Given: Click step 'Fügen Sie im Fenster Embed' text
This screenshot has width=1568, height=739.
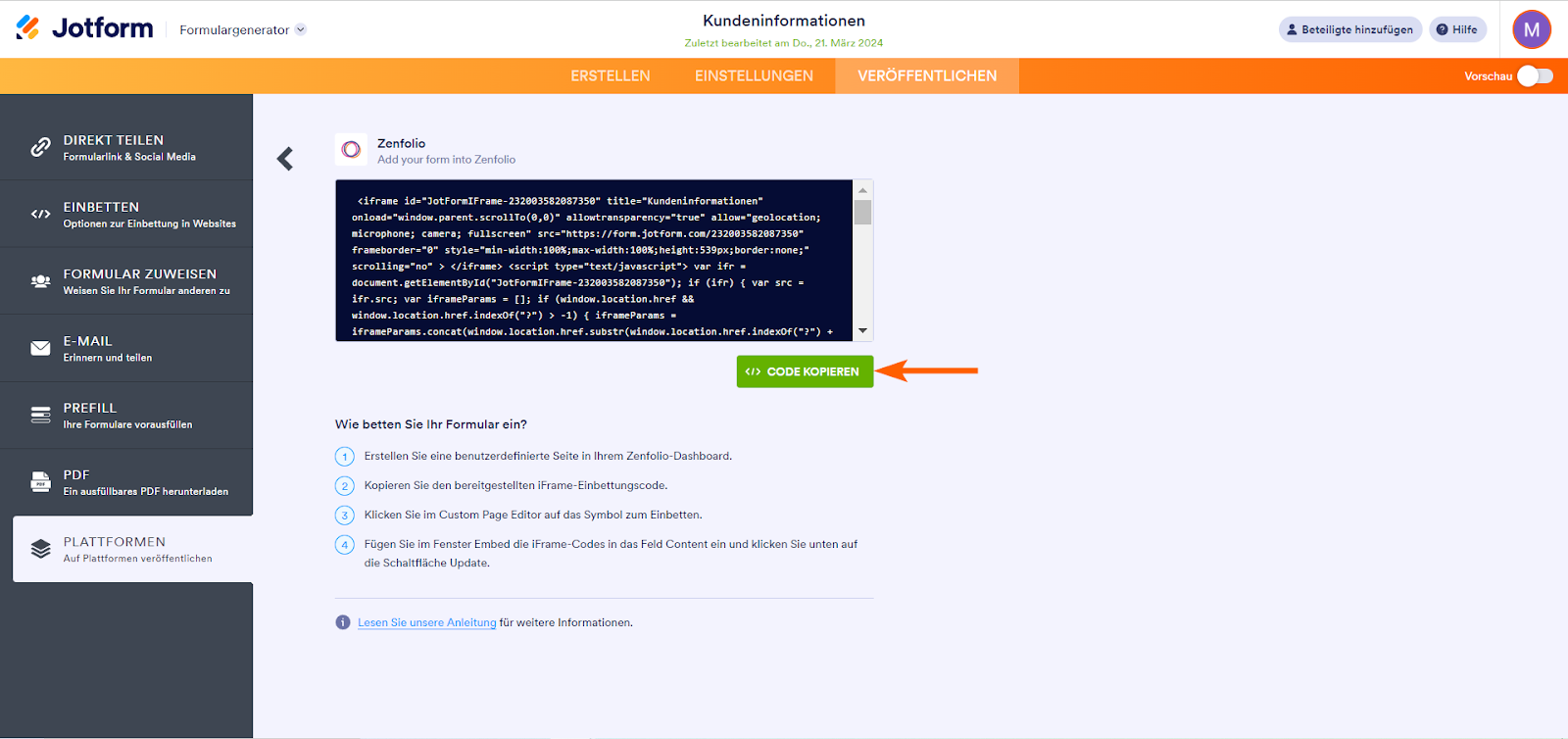Looking at the screenshot, I should (x=611, y=553).
